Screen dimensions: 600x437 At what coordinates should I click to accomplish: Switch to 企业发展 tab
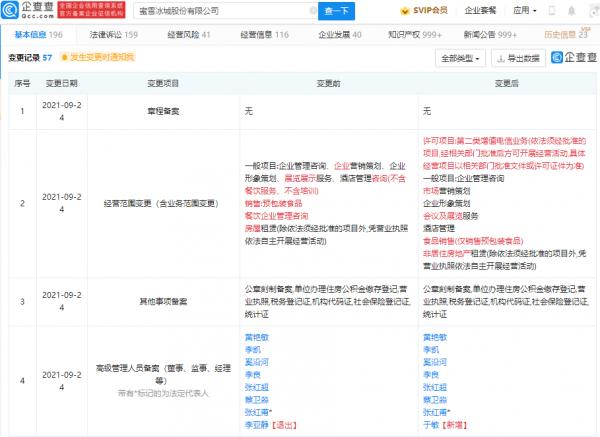click(x=340, y=35)
